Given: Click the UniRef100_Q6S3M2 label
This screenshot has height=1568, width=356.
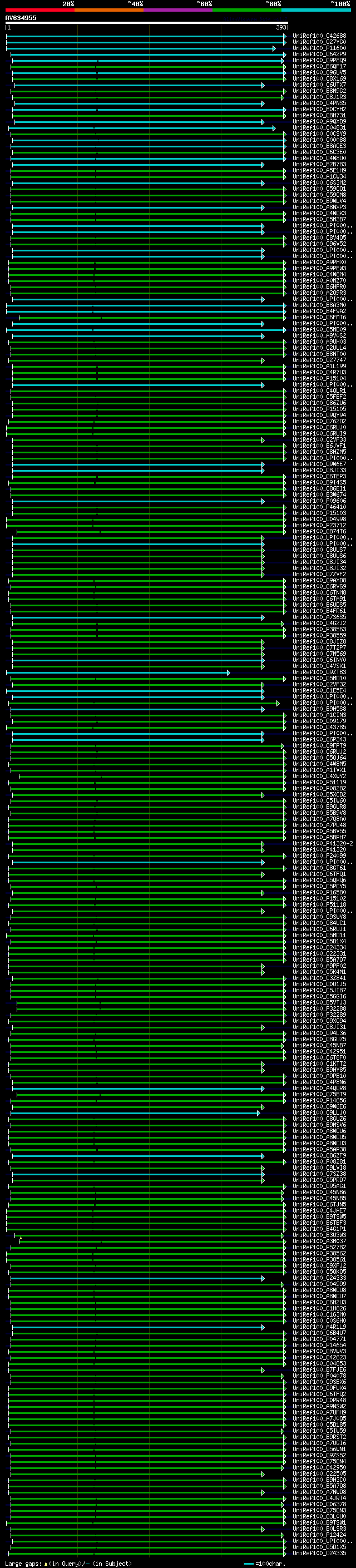Looking at the screenshot, I should pos(319,182).
